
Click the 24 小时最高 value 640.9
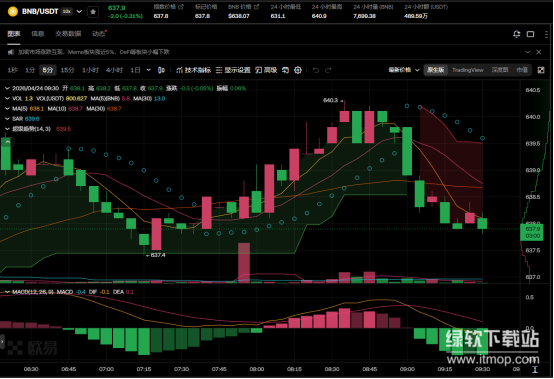pyautogui.click(x=319, y=16)
